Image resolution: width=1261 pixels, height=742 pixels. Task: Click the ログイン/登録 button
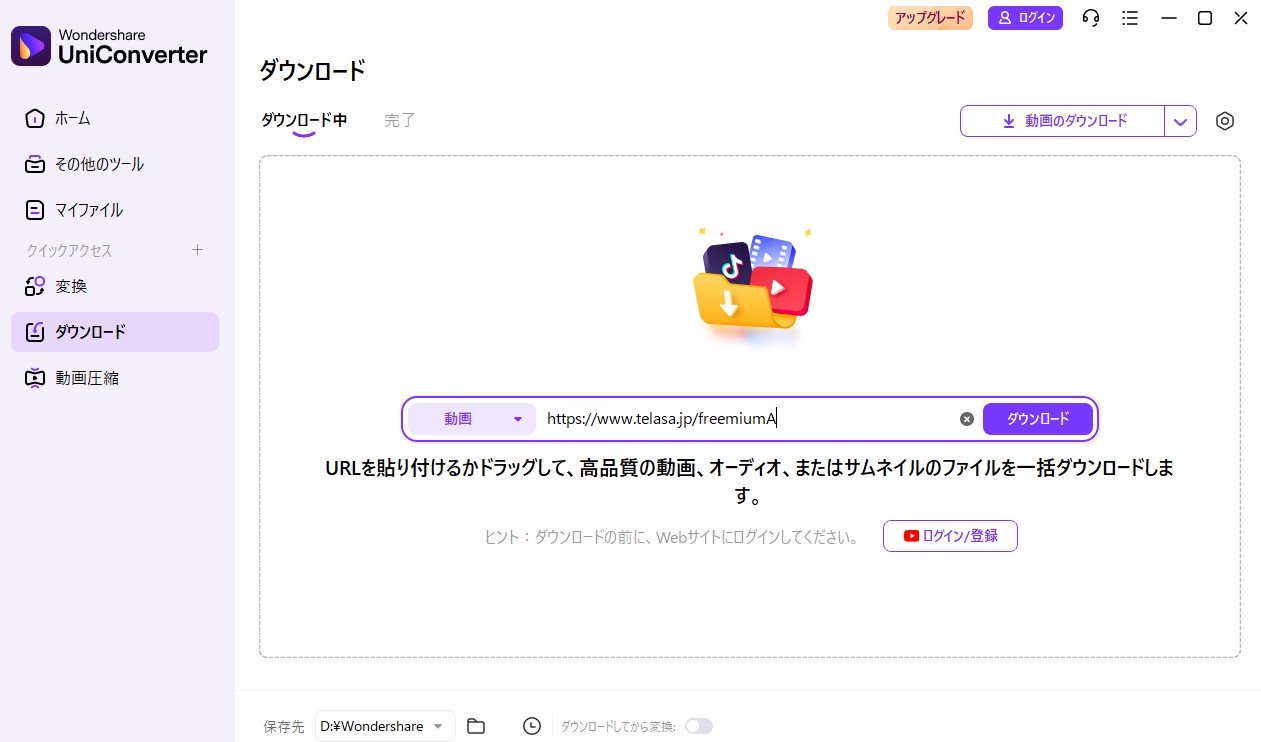click(x=949, y=536)
